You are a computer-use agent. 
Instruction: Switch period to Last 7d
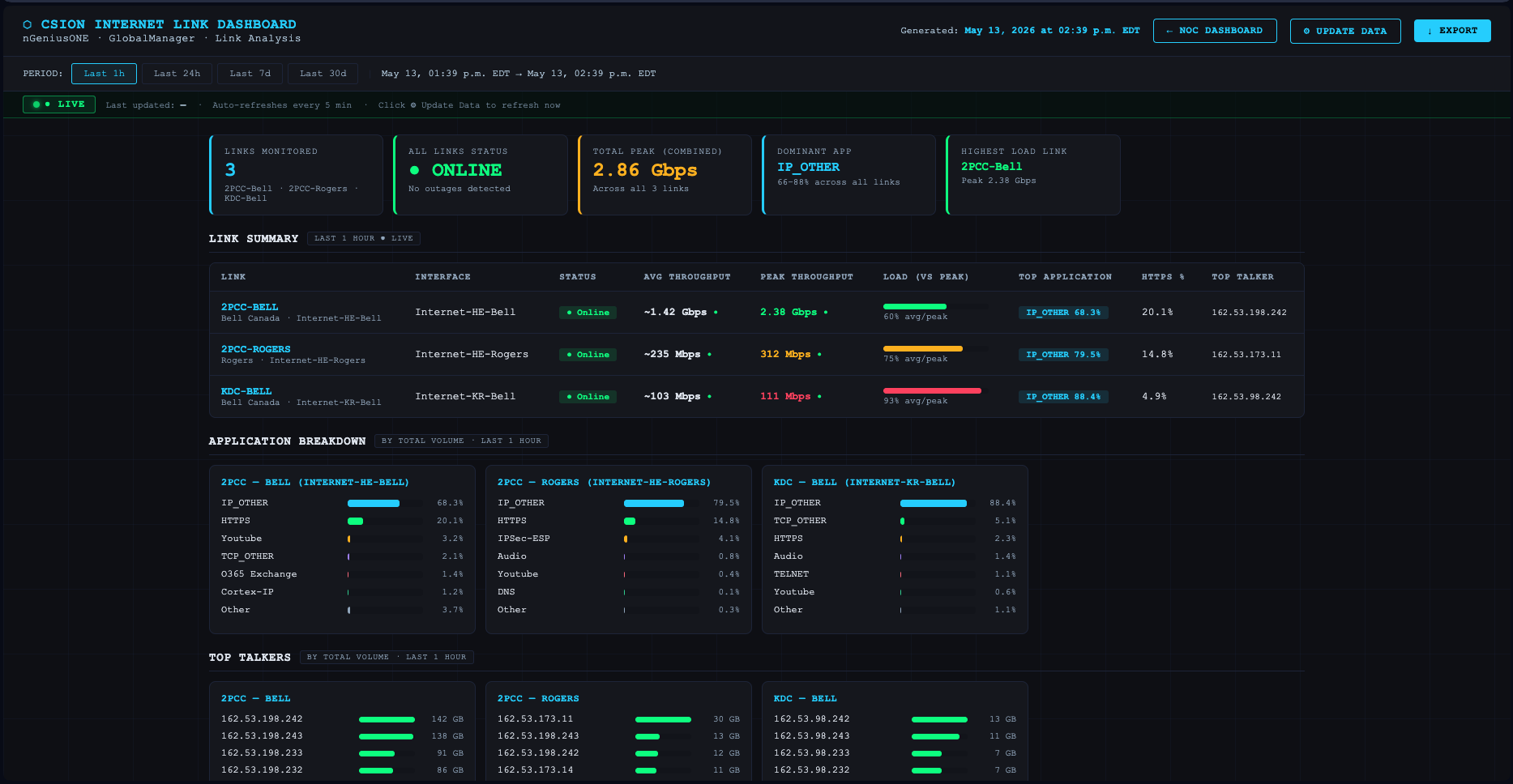(250, 74)
